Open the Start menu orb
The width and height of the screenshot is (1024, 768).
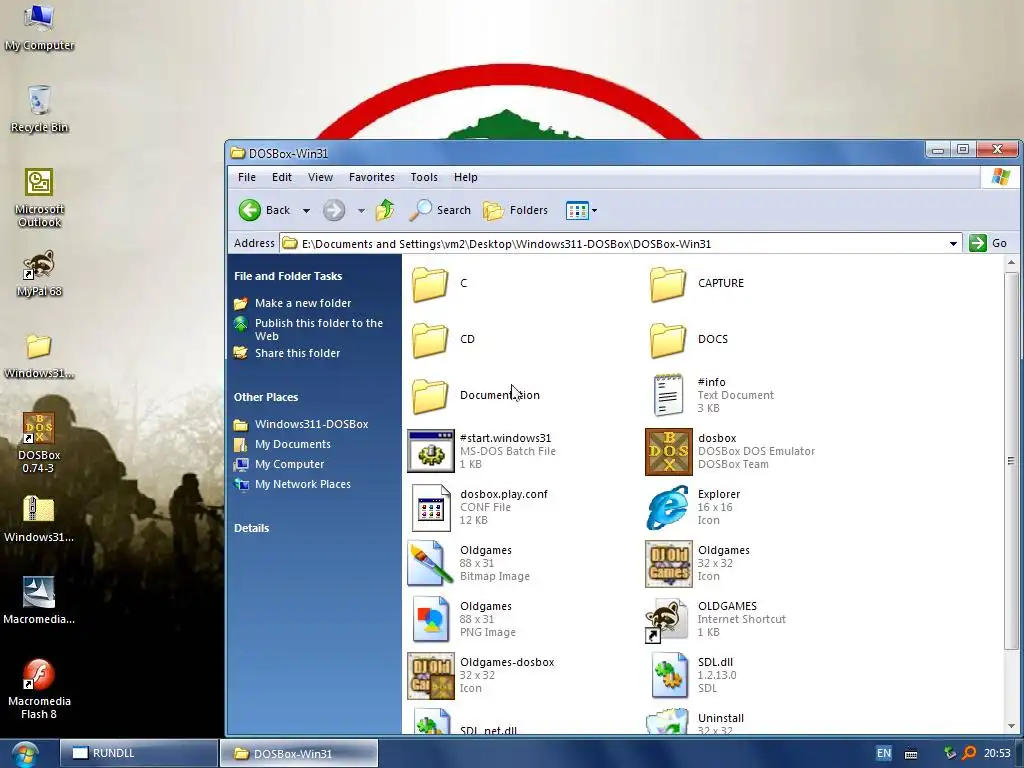24,754
